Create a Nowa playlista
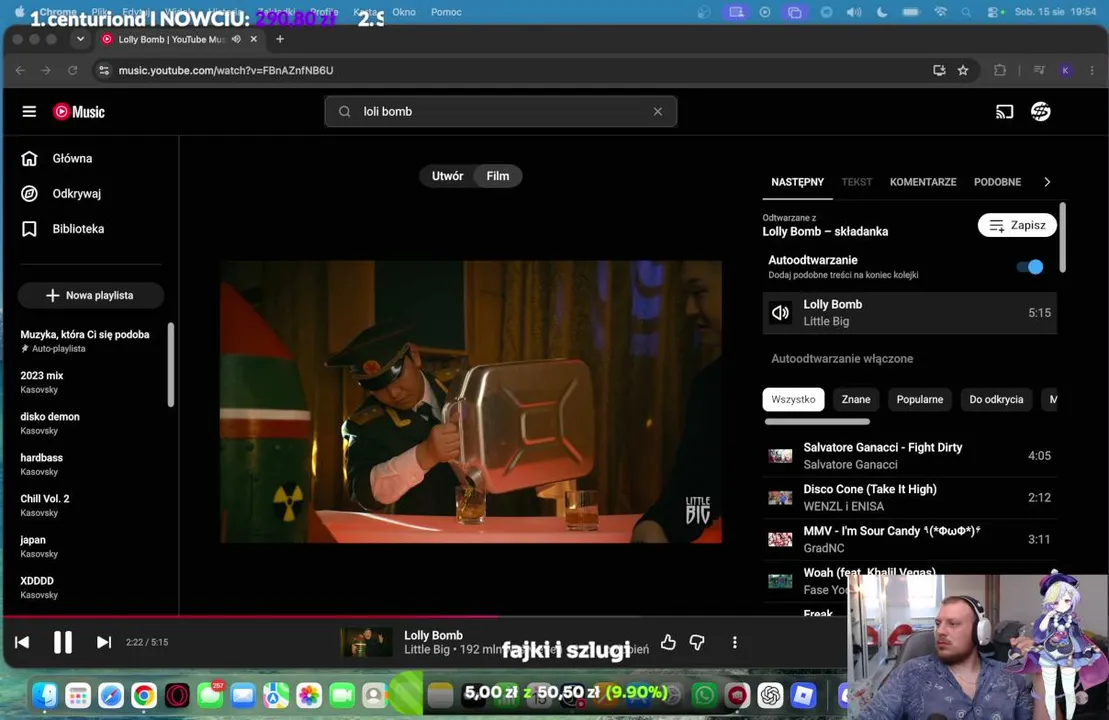The height and width of the screenshot is (720, 1109). click(91, 296)
